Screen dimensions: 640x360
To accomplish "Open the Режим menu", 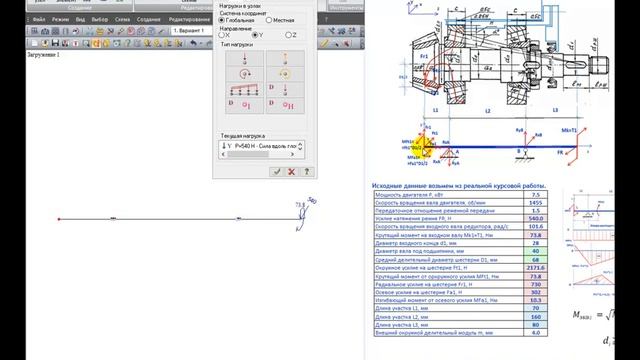I will coord(60,19).
